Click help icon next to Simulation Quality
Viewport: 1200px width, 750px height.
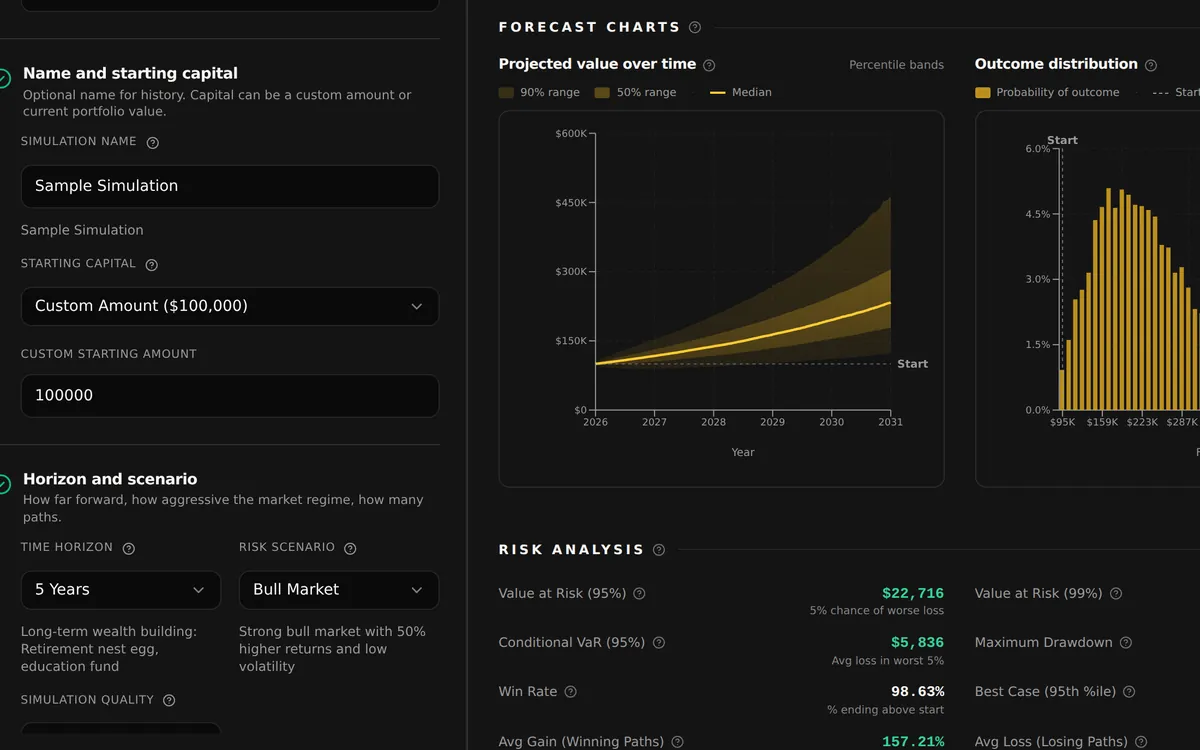(169, 701)
